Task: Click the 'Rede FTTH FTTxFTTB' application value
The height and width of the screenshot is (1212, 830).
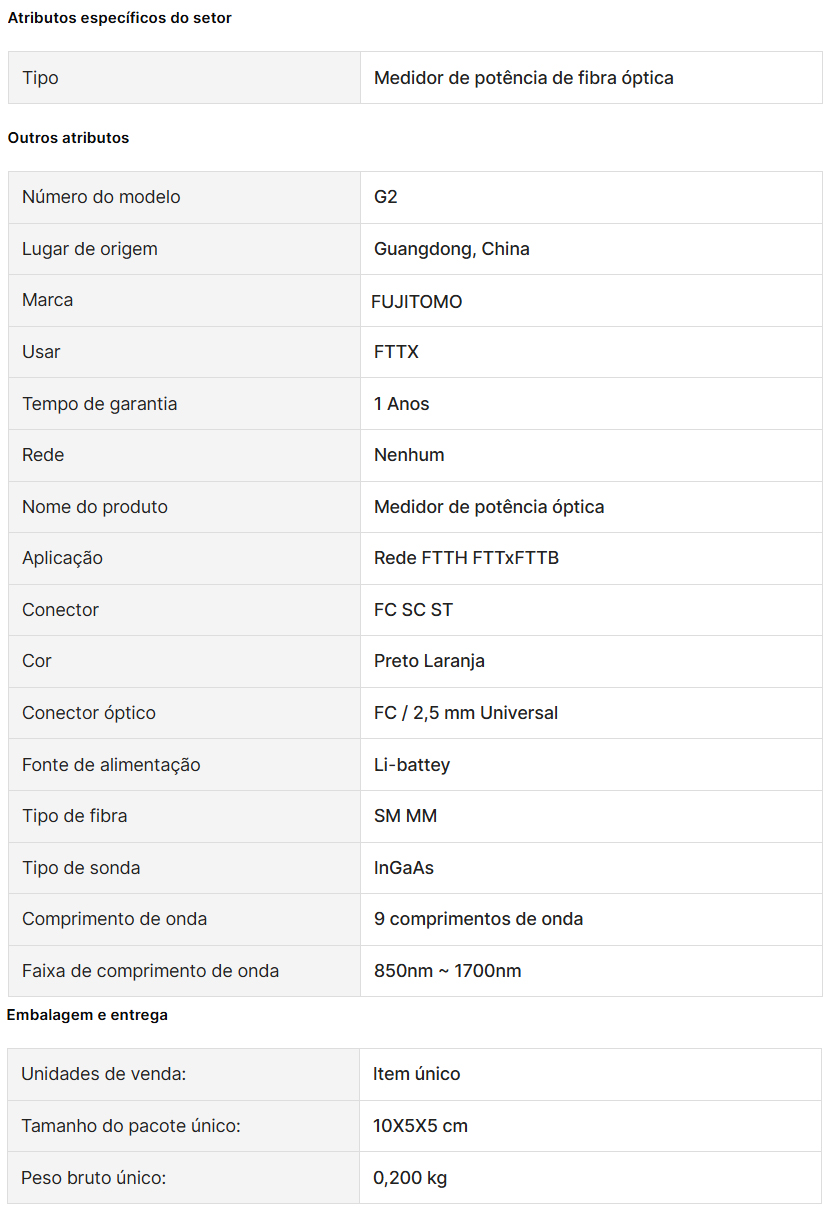Action: (x=466, y=558)
